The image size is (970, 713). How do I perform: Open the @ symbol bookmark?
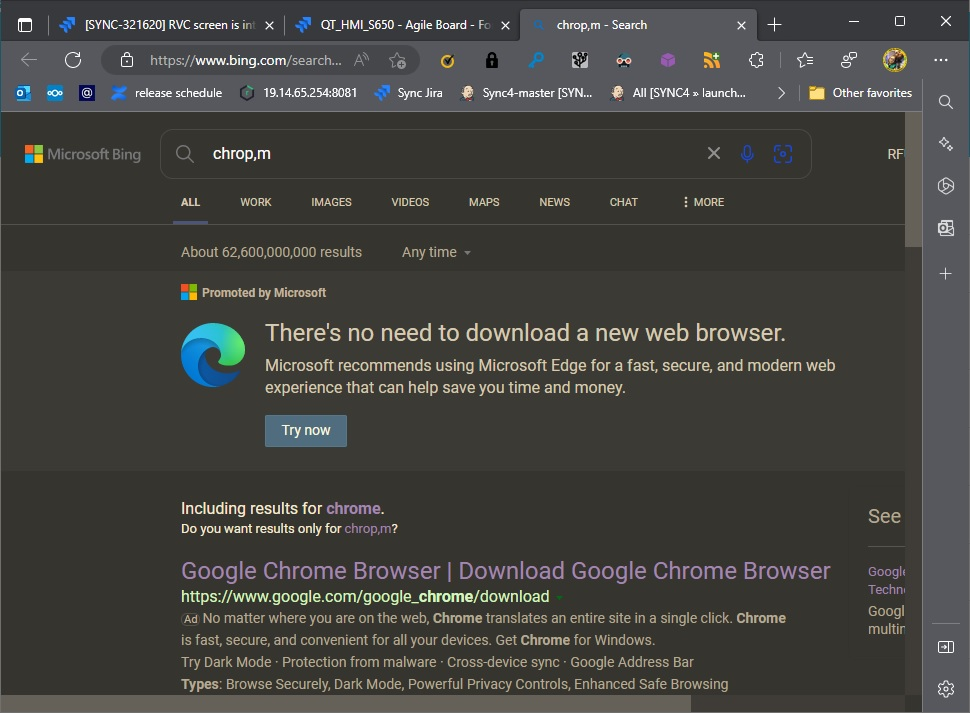(x=87, y=93)
